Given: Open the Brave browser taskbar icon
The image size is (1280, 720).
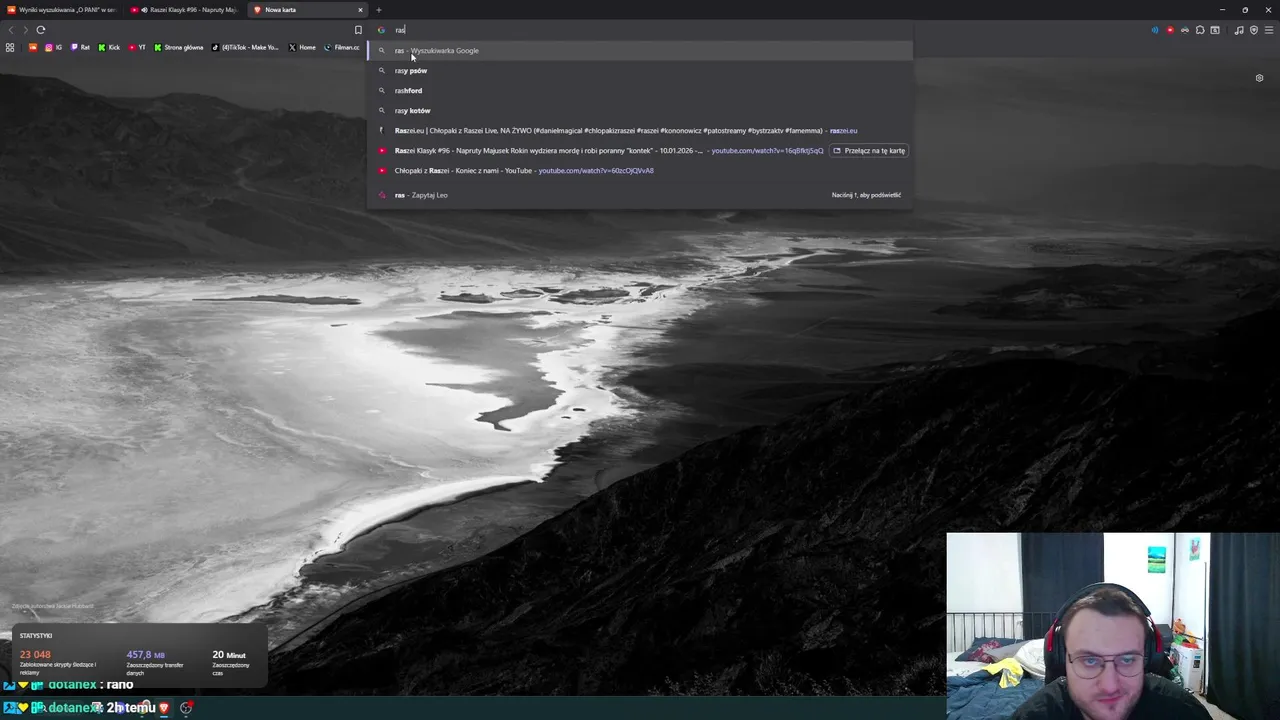Looking at the screenshot, I should pyautogui.click(x=164, y=708).
